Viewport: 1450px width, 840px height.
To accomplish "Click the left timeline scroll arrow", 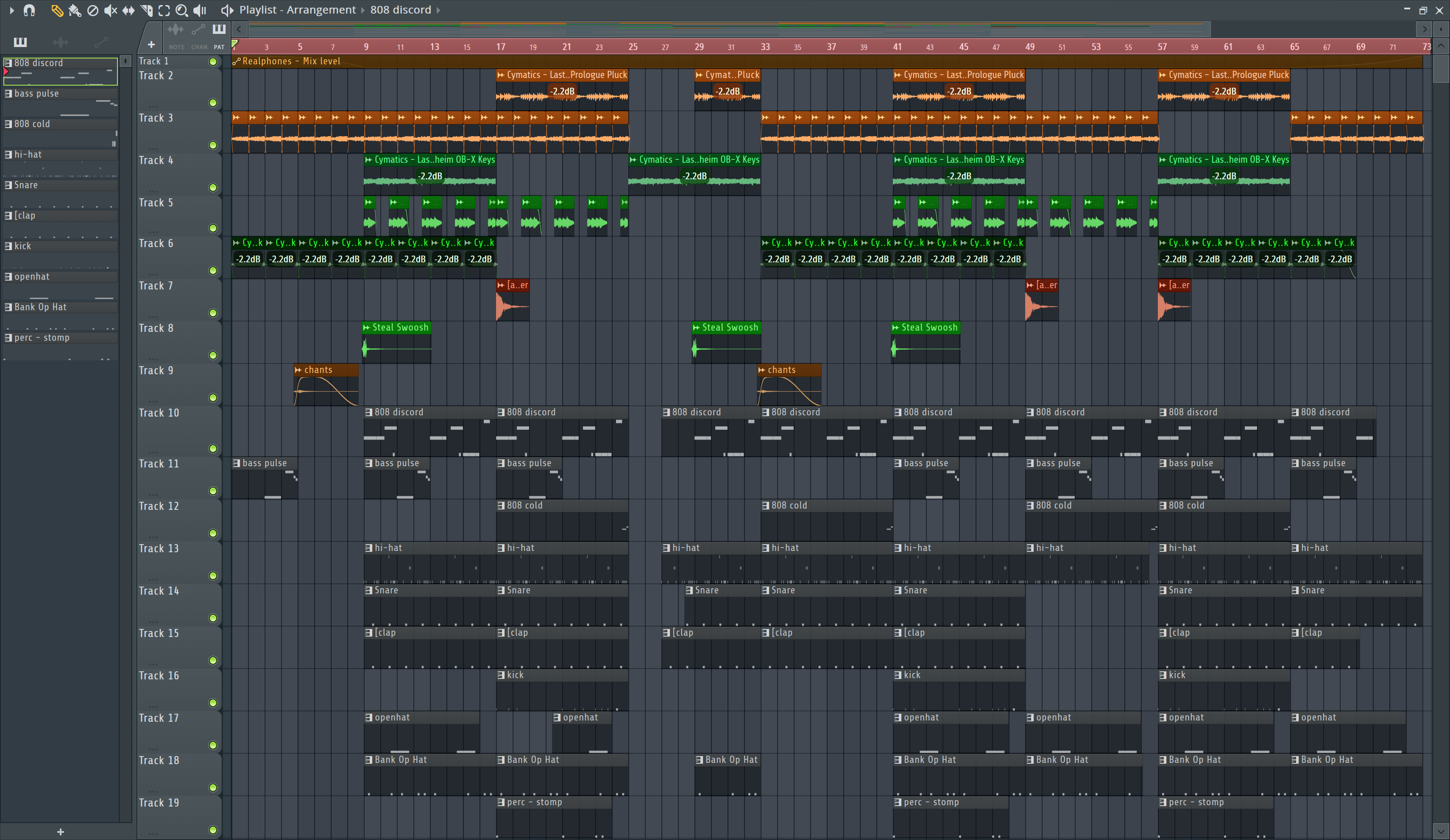I will coord(239,28).
